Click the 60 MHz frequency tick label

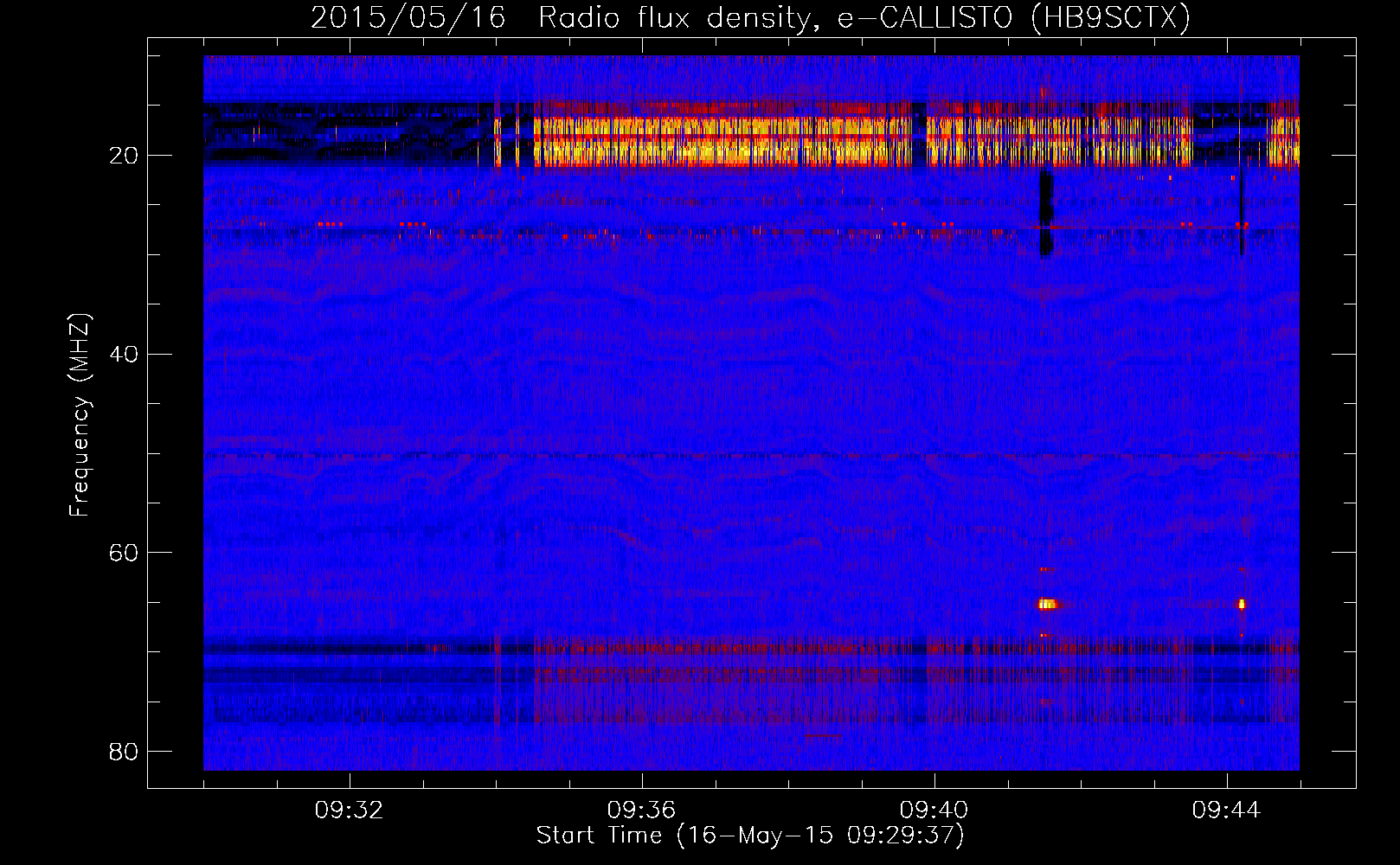click(x=124, y=553)
